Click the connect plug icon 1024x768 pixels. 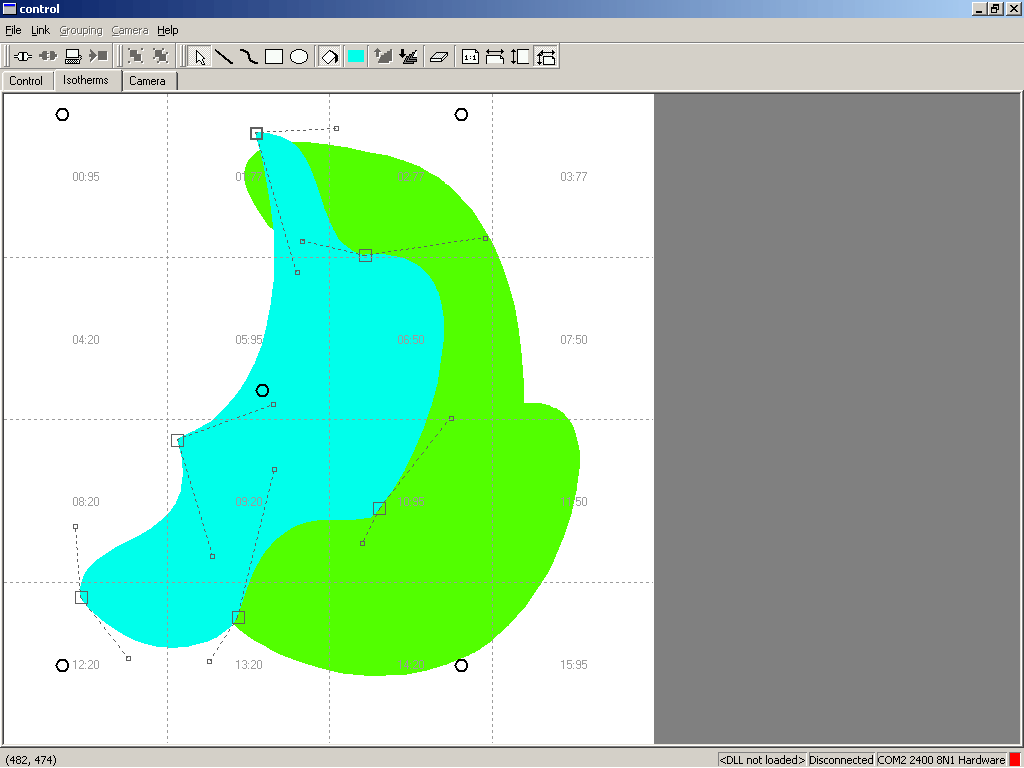point(23,57)
